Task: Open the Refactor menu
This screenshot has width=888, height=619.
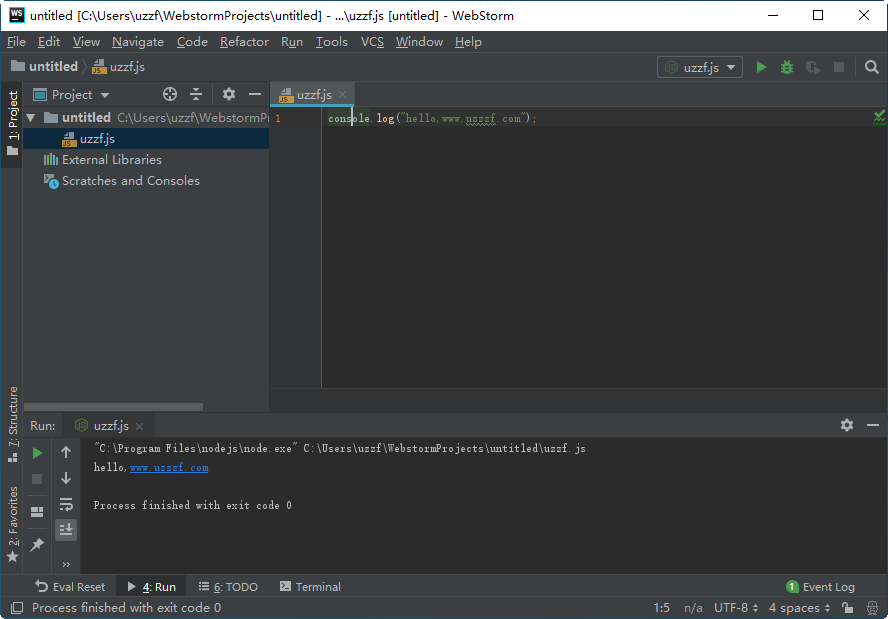Action: click(244, 42)
